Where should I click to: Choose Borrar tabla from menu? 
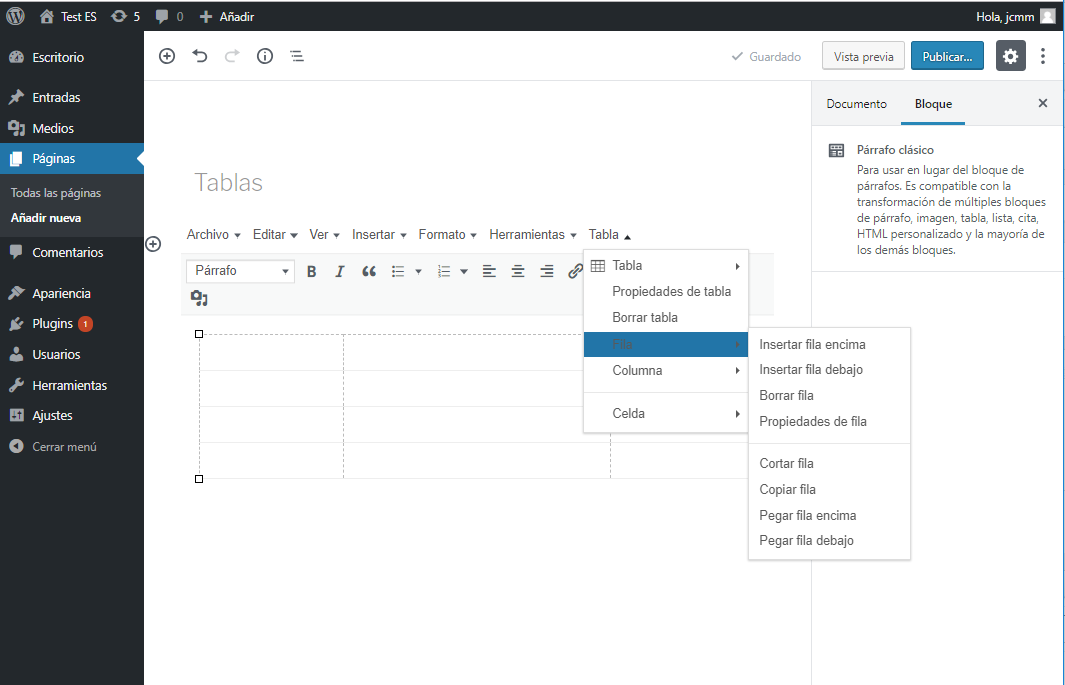pos(645,318)
